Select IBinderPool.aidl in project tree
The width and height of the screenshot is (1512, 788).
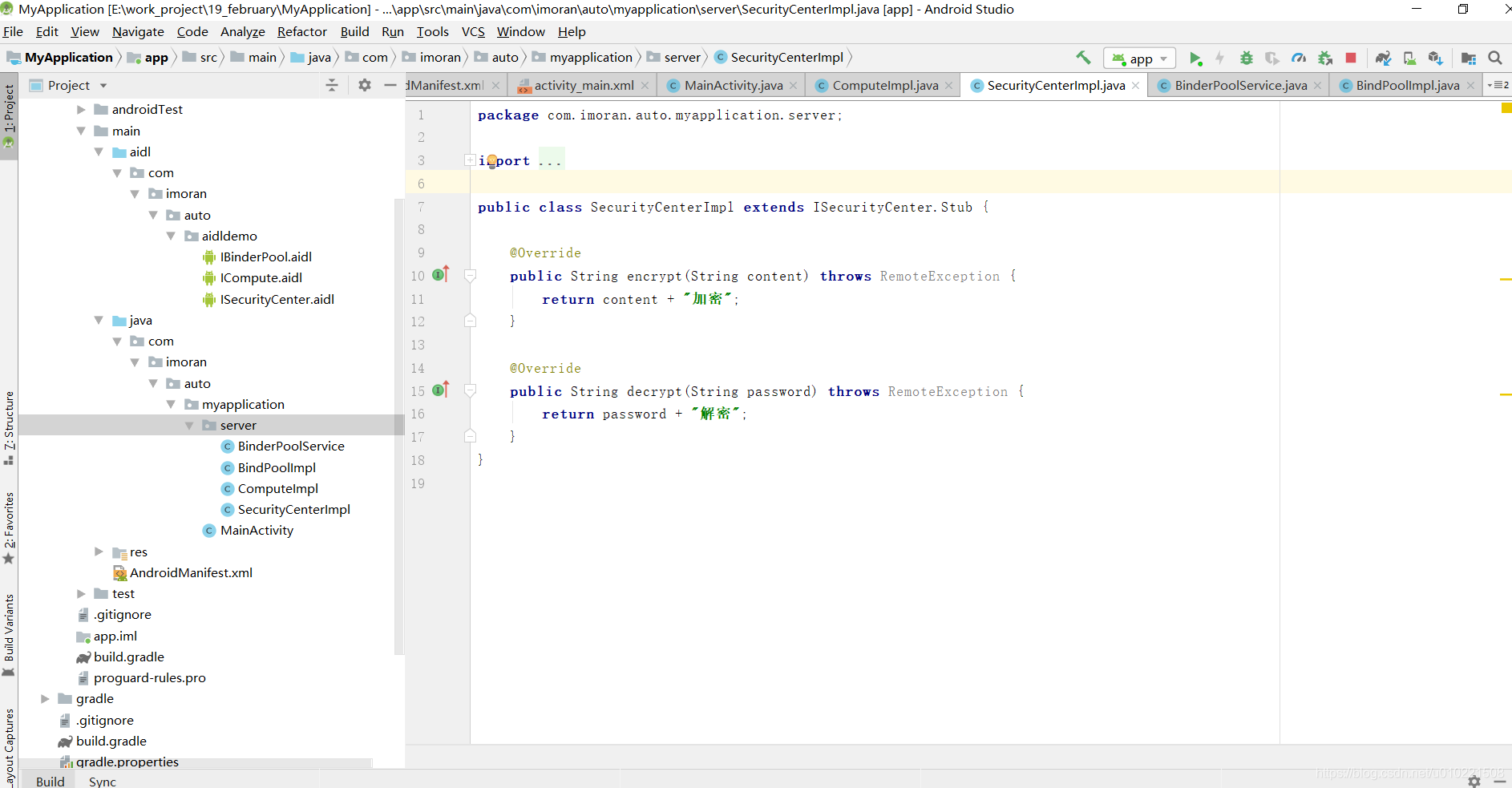click(x=265, y=257)
